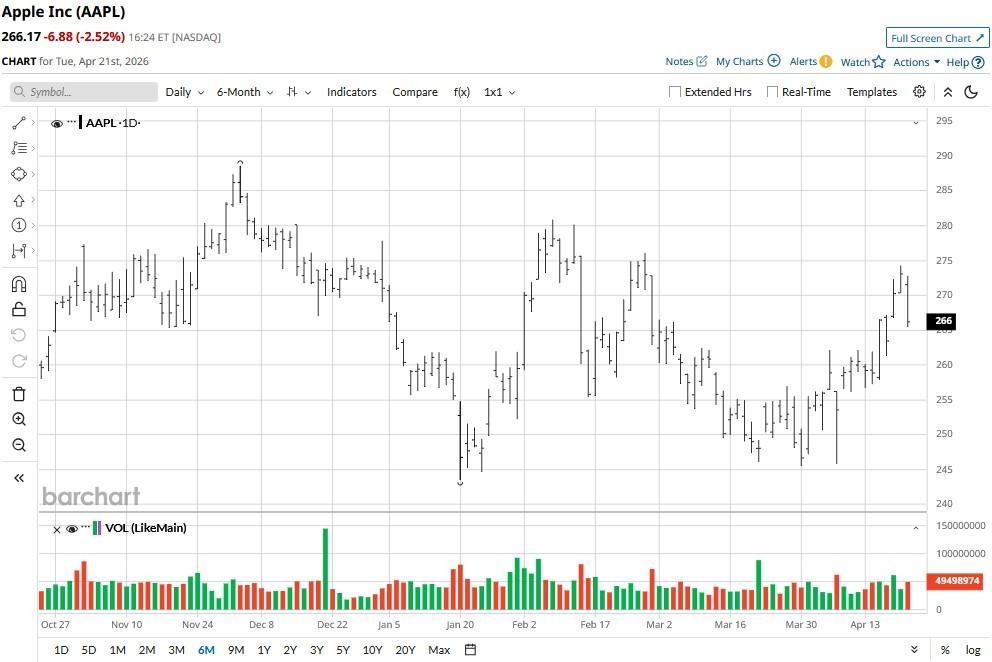The image size is (992, 662).
Task: Select the 5Y time range
Action: [x=343, y=650]
